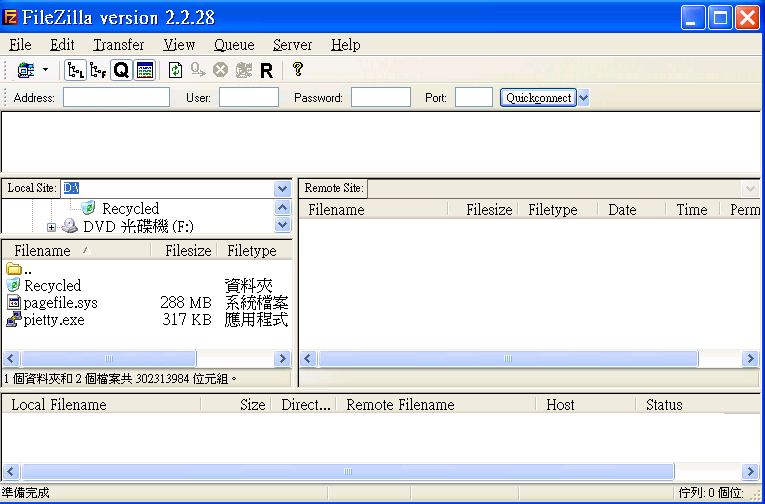Click the Help question mark icon
This screenshot has height=504, width=765.
click(298, 70)
